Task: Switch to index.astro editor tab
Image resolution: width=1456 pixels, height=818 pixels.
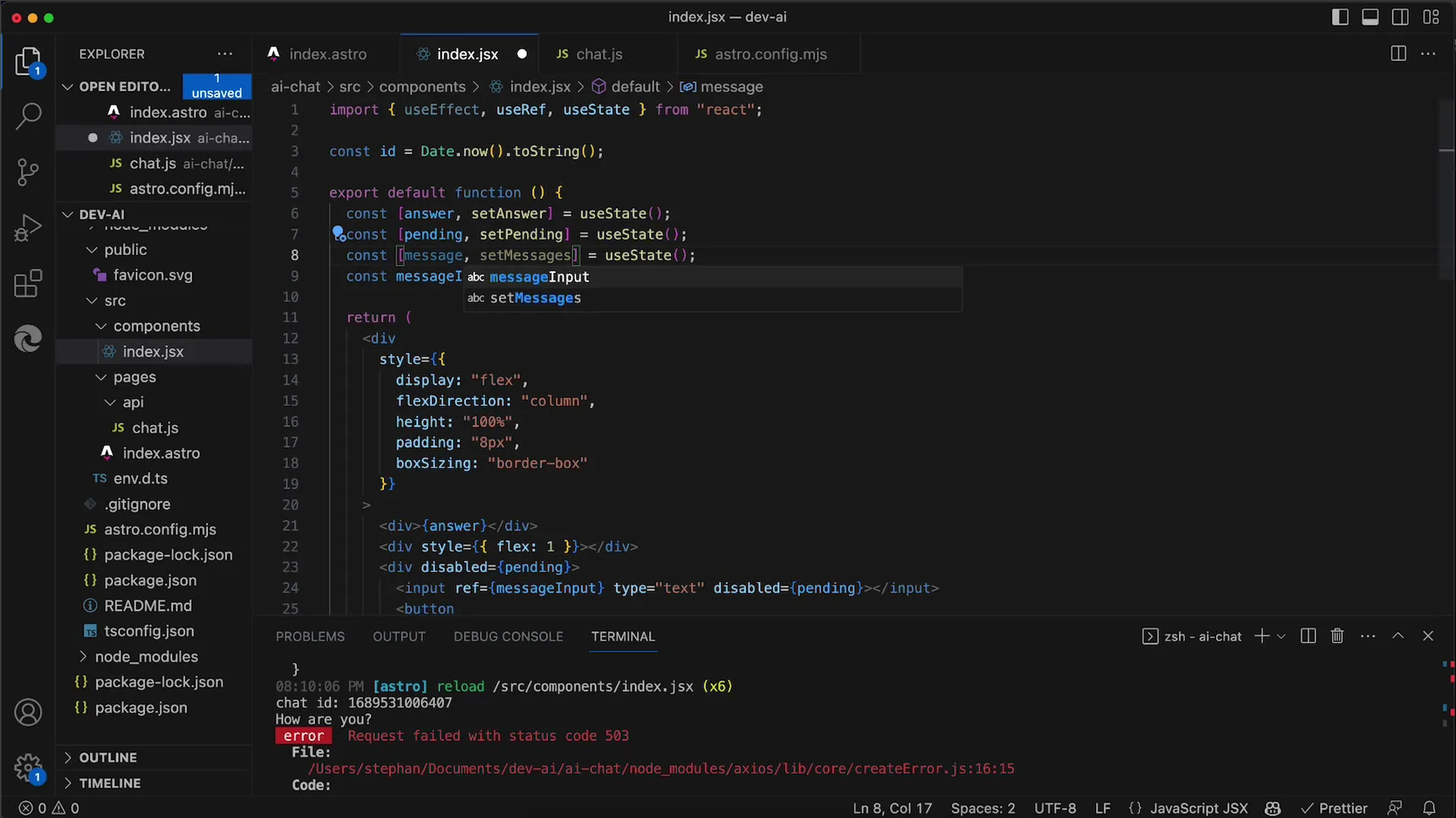Action: (x=326, y=54)
